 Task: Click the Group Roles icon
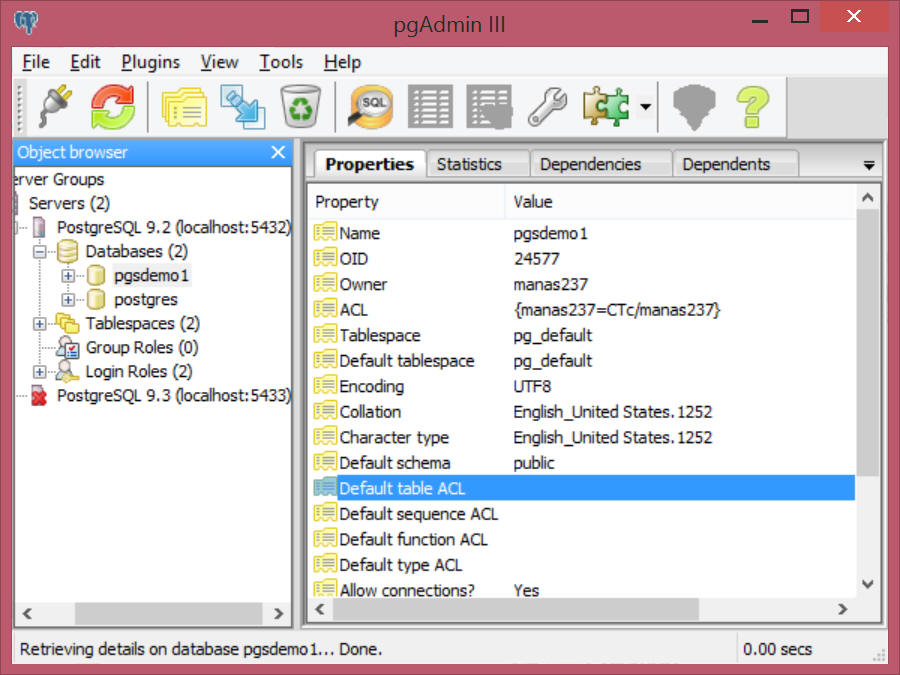coord(68,348)
